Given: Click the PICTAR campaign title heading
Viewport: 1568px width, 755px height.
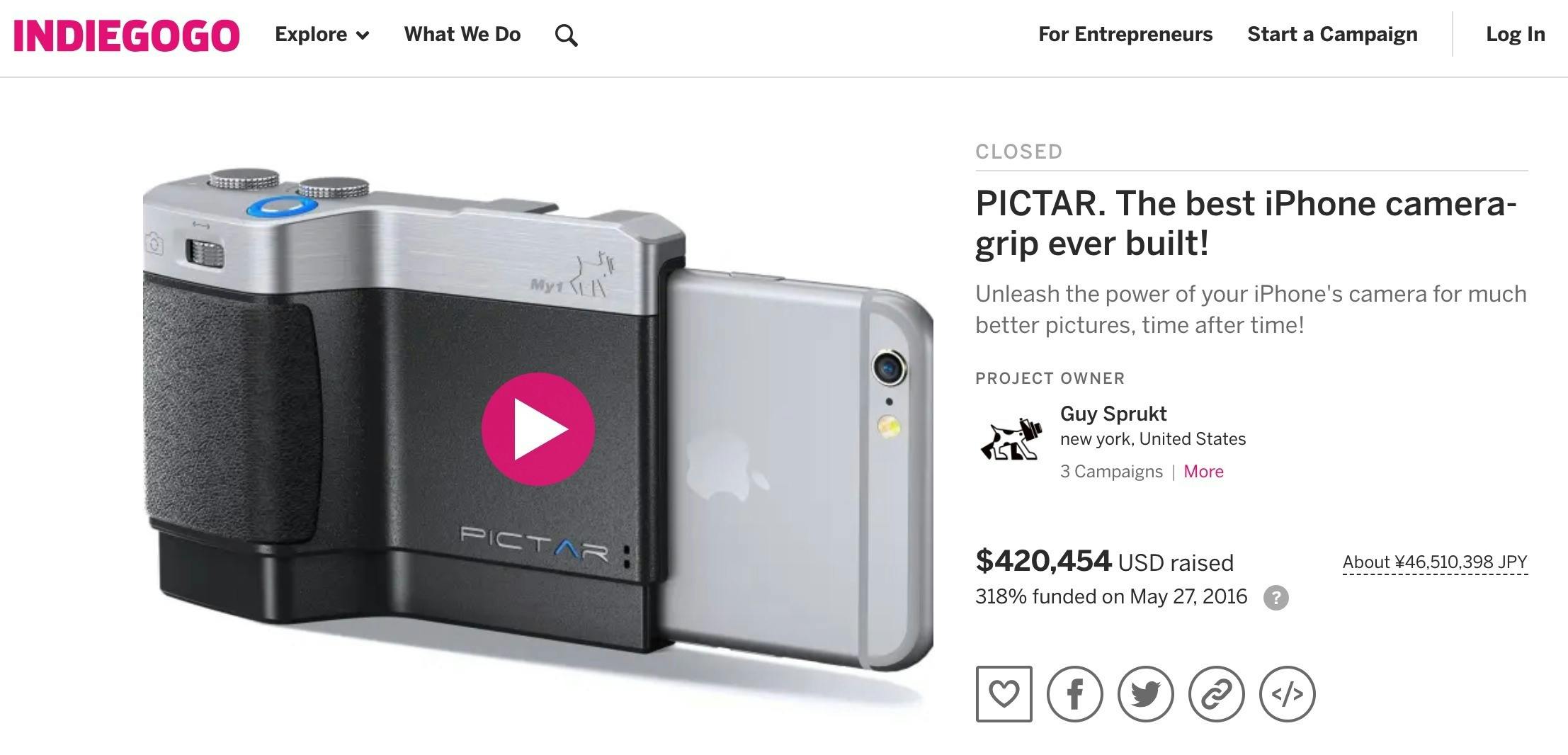Looking at the screenshot, I should (x=1246, y=223).
